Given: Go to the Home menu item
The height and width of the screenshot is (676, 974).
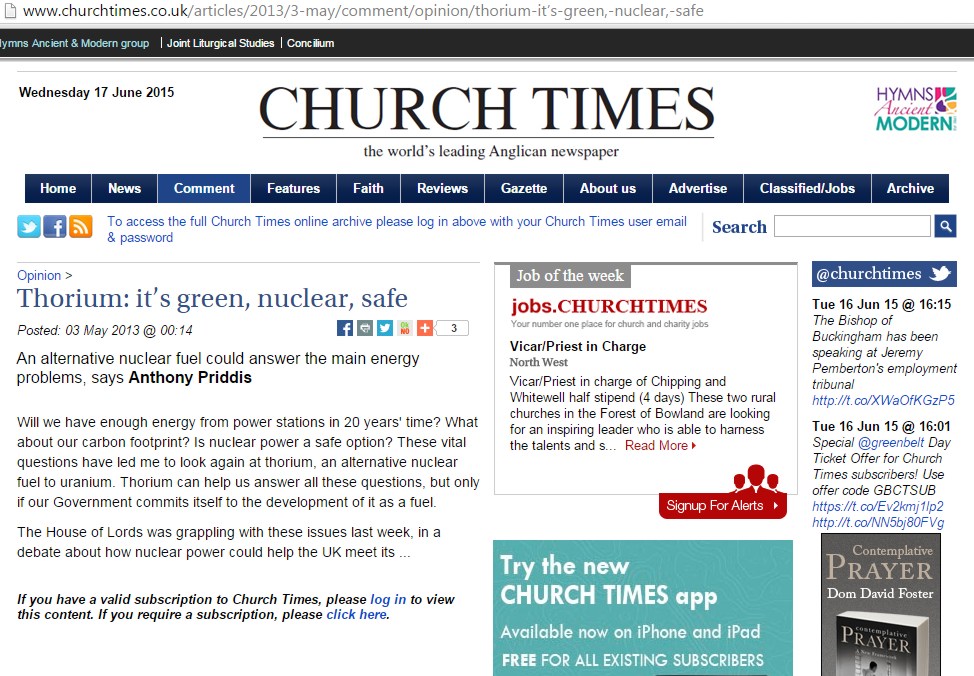Looking at the screenshot, I should (58, 188).
